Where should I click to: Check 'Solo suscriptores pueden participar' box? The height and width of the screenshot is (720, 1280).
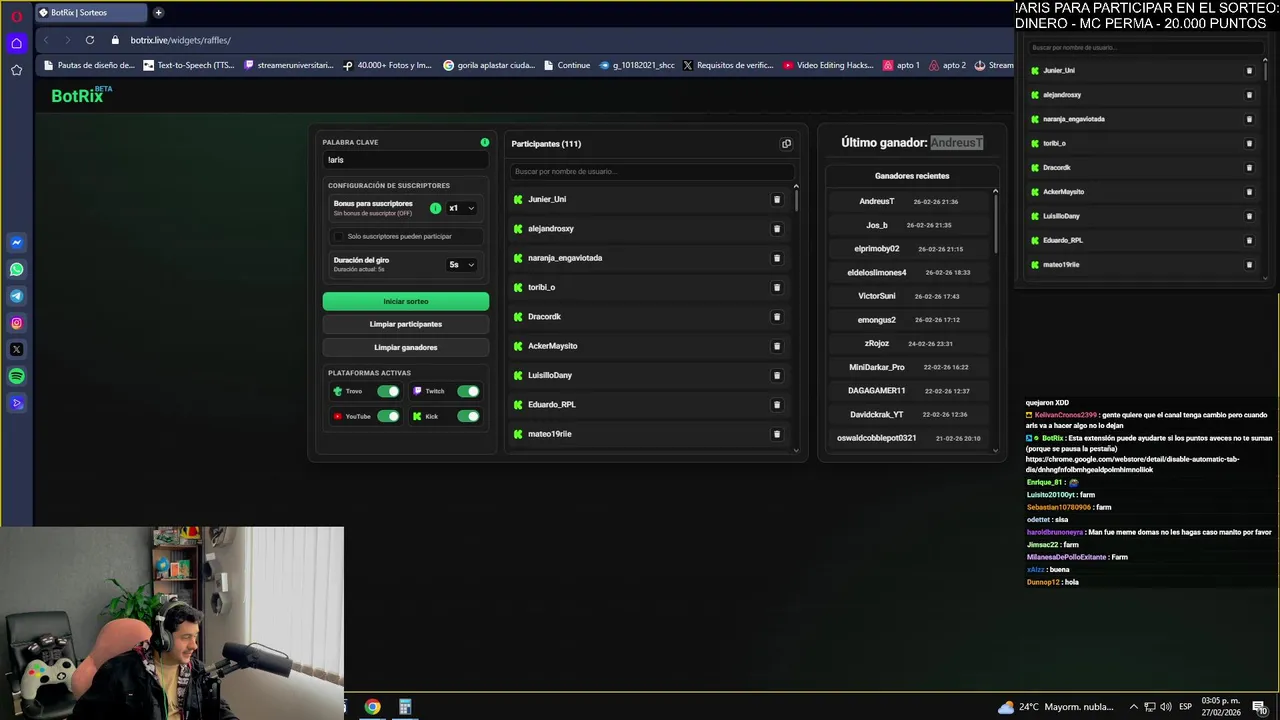point(339,237)
